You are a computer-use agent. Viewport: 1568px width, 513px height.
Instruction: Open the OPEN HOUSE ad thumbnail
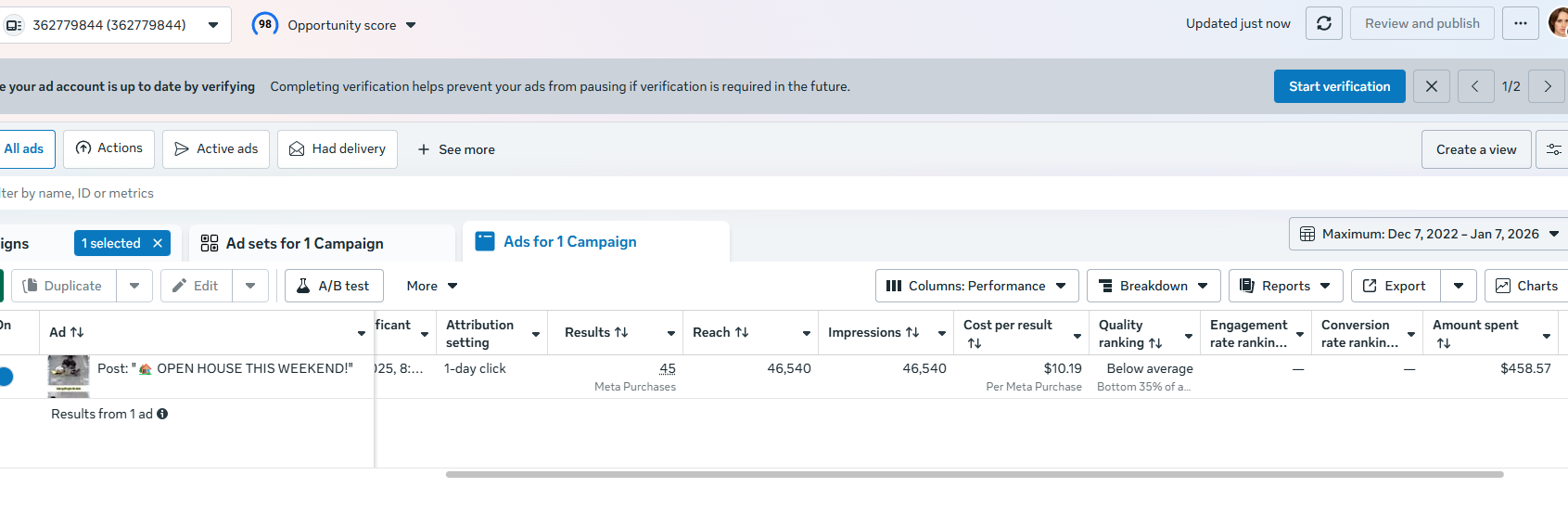[x=69, y=374]
